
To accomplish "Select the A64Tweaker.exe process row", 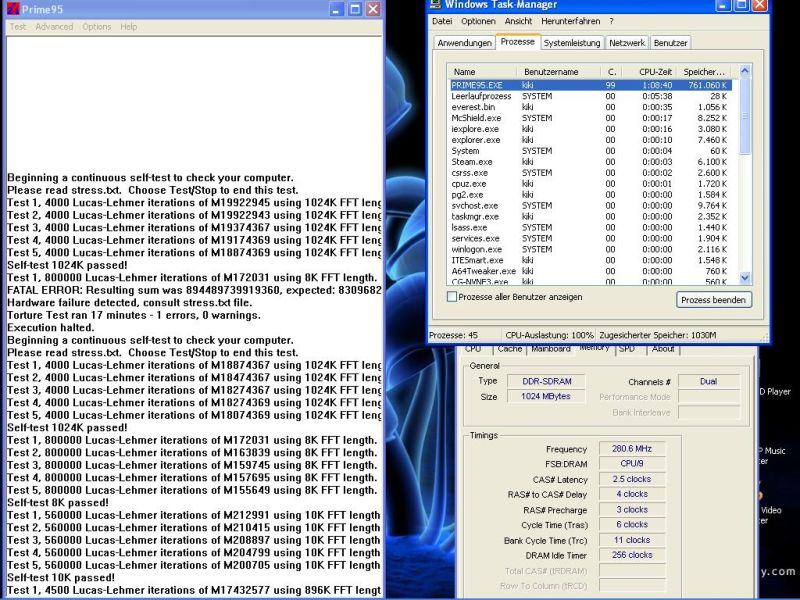I will (590, 271).
